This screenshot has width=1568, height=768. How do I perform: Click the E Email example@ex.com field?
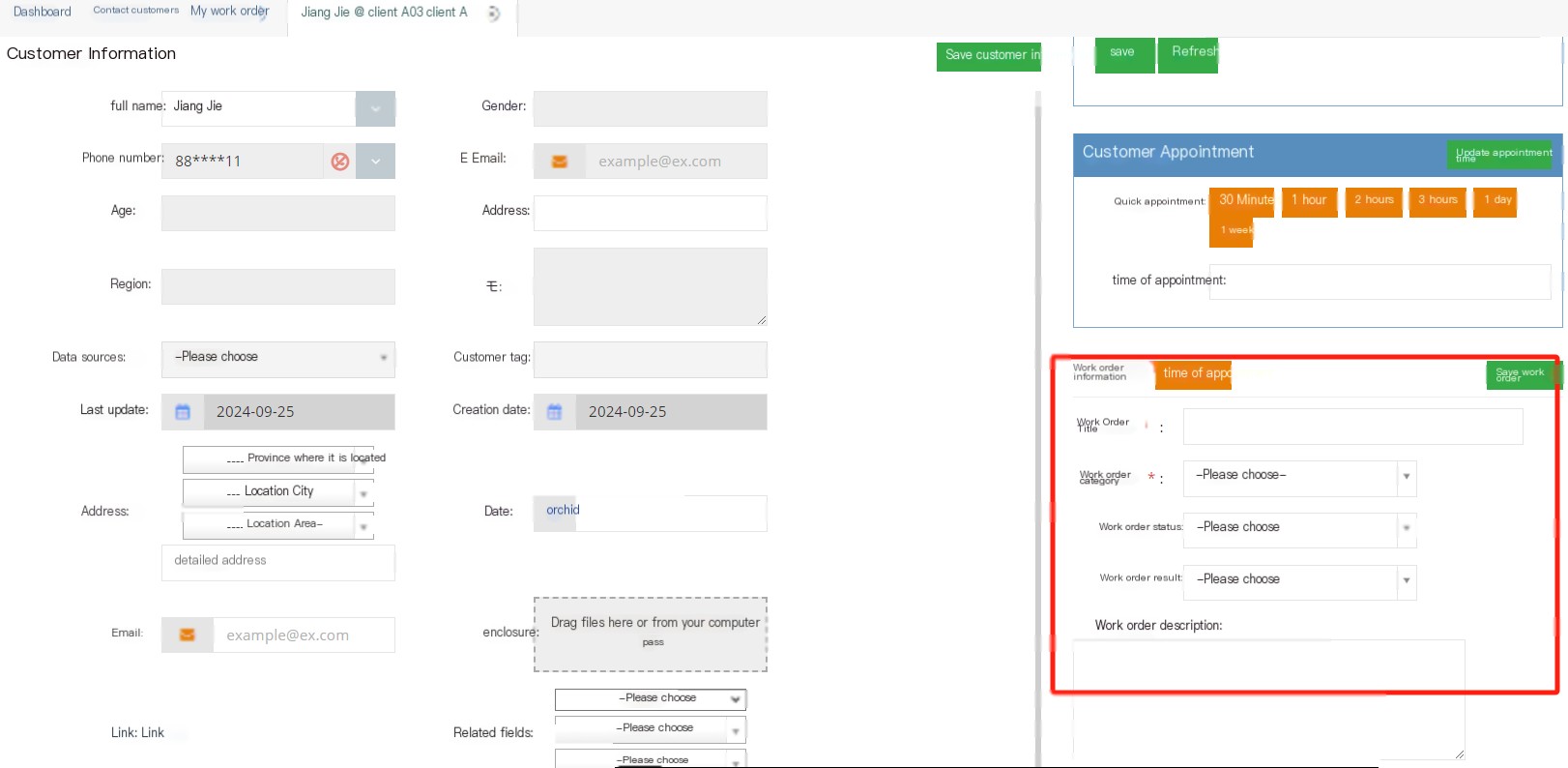point(676,162)
